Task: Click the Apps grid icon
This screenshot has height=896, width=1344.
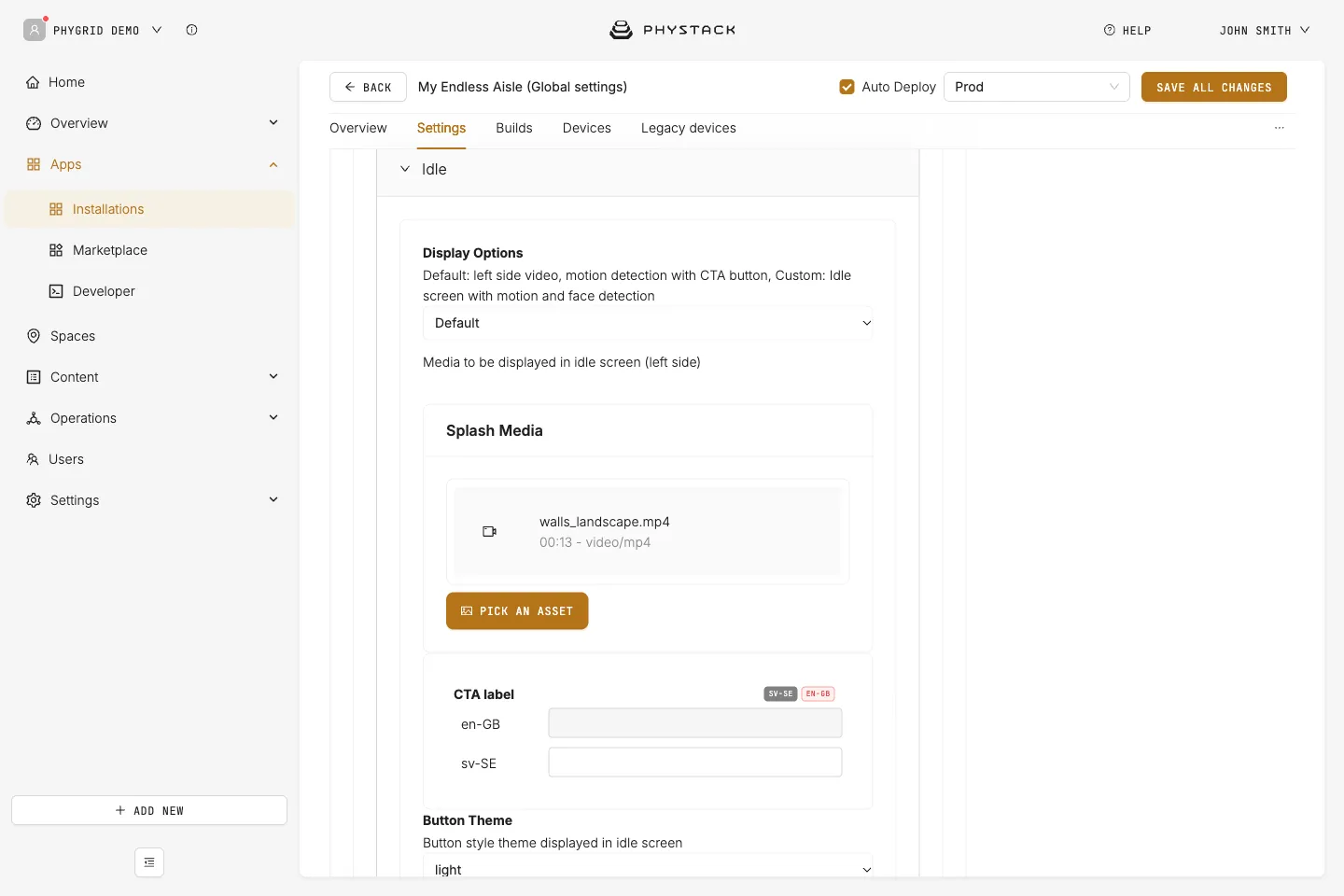Action: click(34, 164)
